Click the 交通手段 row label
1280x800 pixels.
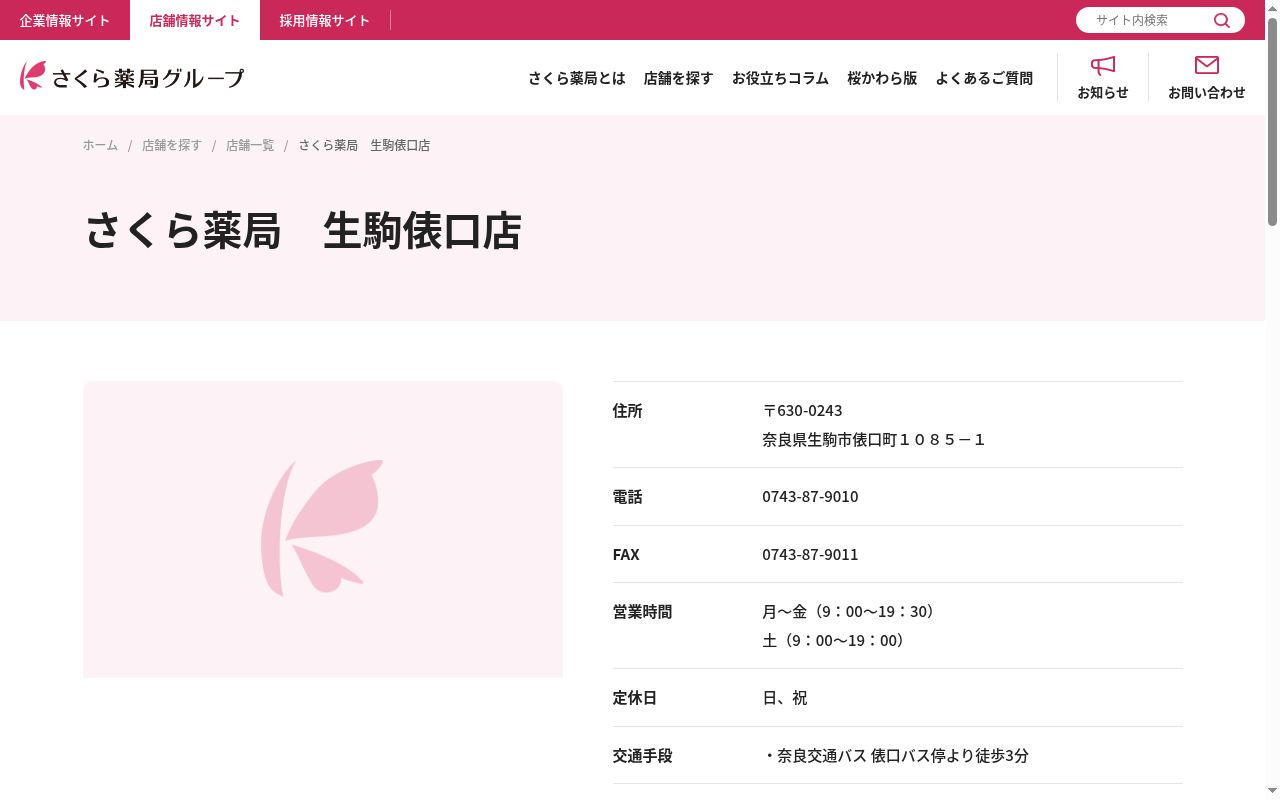642,756
